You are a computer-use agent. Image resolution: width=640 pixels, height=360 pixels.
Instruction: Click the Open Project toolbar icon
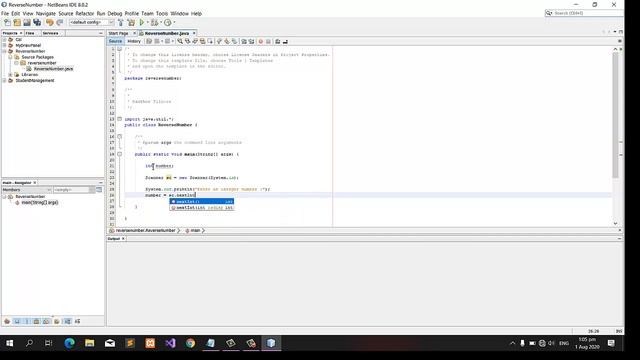(x=27, y=22)
